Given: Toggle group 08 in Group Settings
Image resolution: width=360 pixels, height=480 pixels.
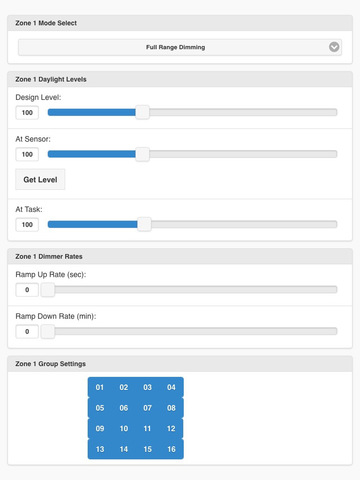Looking at the screenshot, I should click(x=171, y=408).
